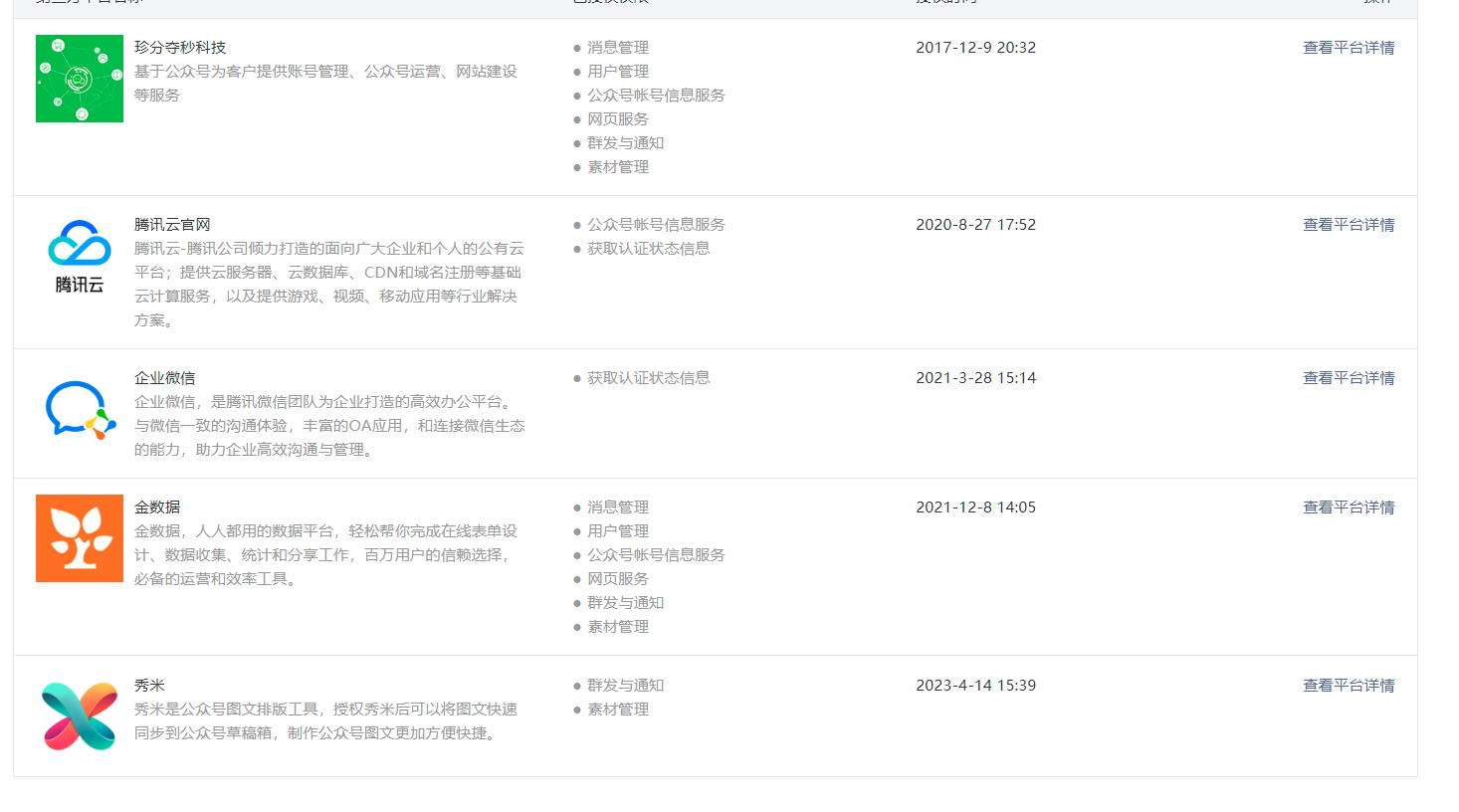This screenshot has width=1459, height=812.
Task: Click 素材管理 permission in 秀米 row
Action: tap(618, 710)
